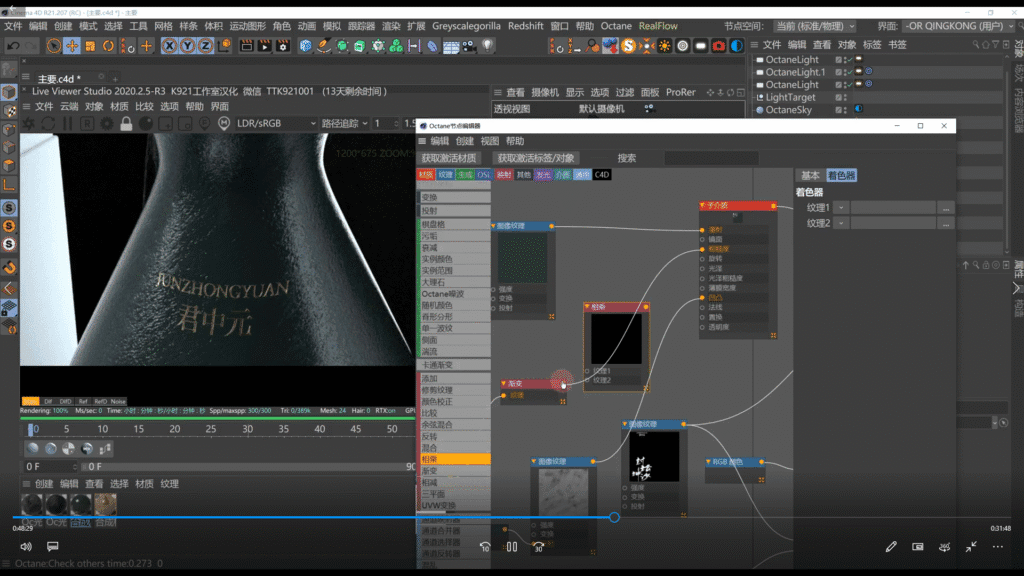Click the 获取激活材质 button

pyautogui.click(x=449, y=158)
